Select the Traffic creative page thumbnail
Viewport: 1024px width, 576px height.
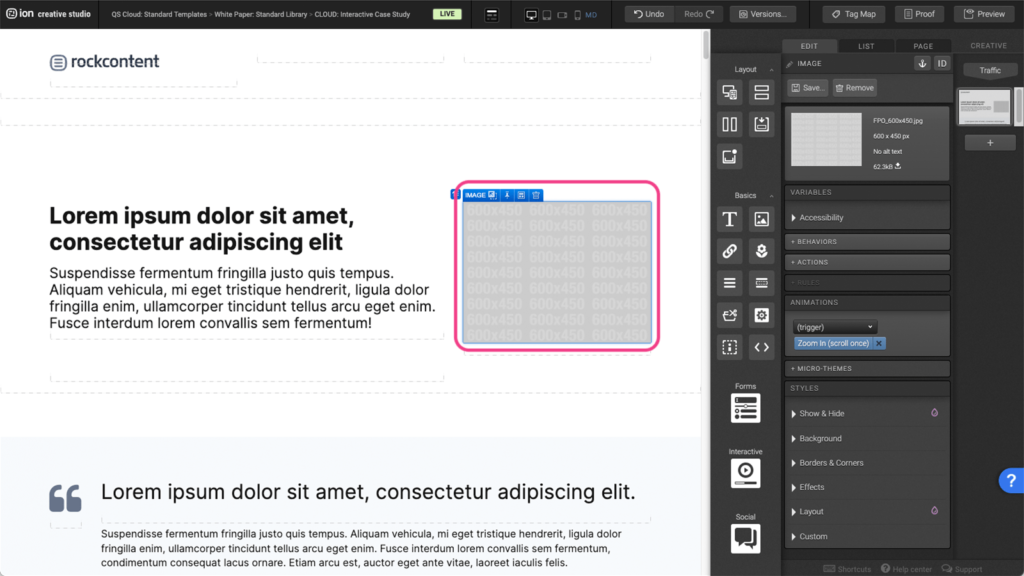[984, 107]
